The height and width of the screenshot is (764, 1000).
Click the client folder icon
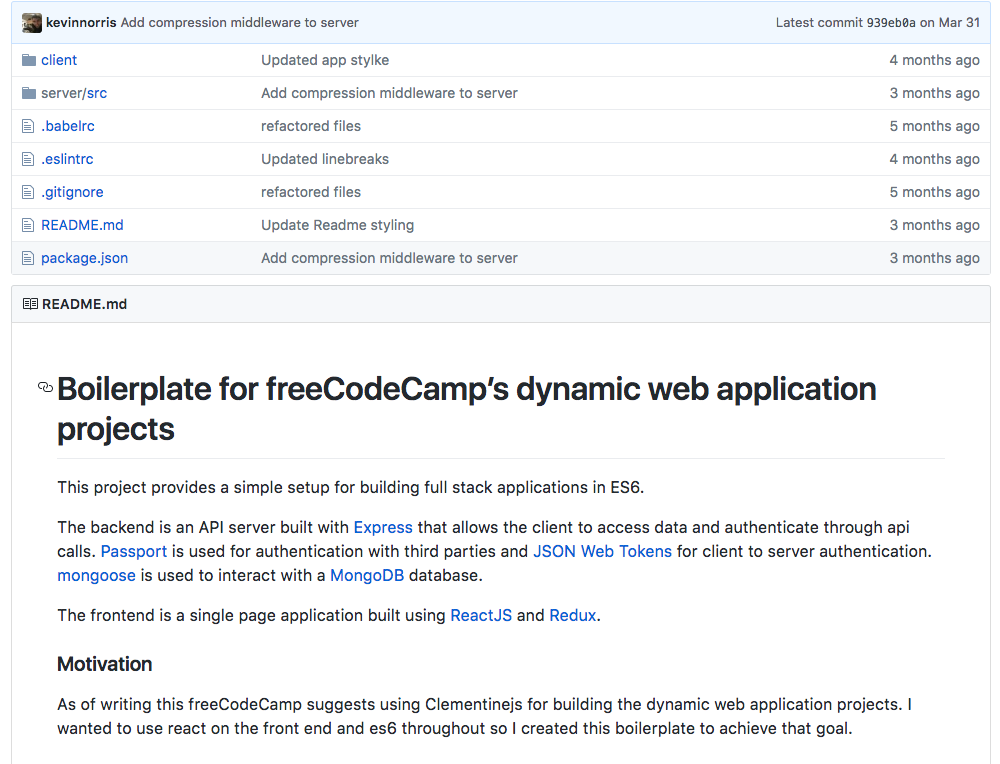point(28,60)
